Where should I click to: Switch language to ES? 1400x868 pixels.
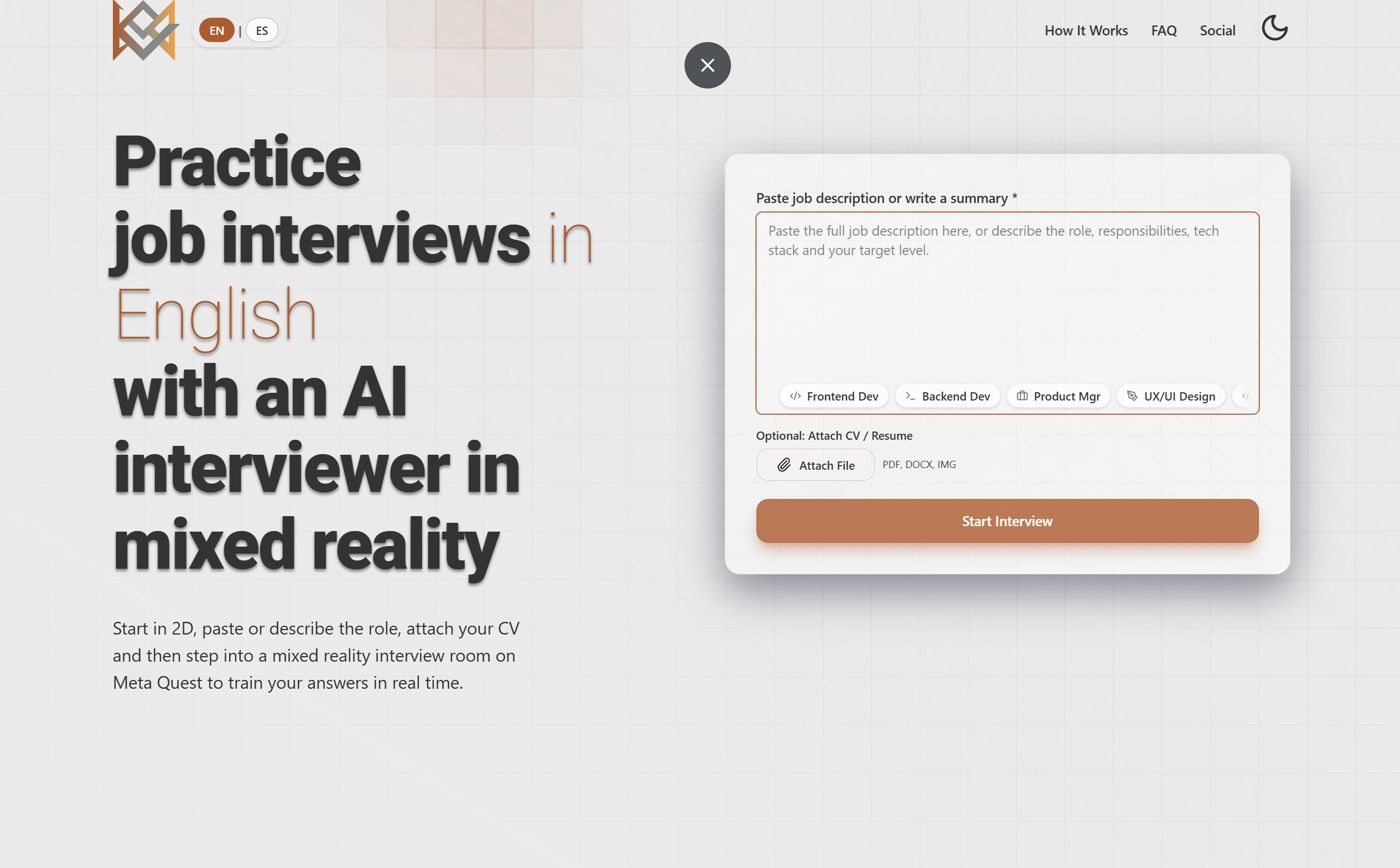[x=262, y=30]
